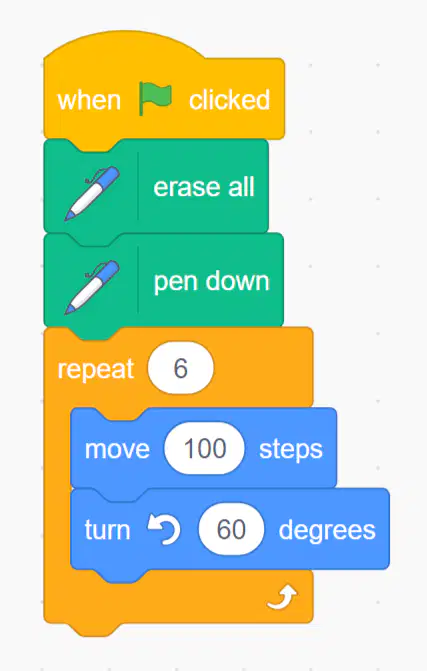Click the 'erase all' text label
Screen dimensions: 427x671
(x=204, y=187)
